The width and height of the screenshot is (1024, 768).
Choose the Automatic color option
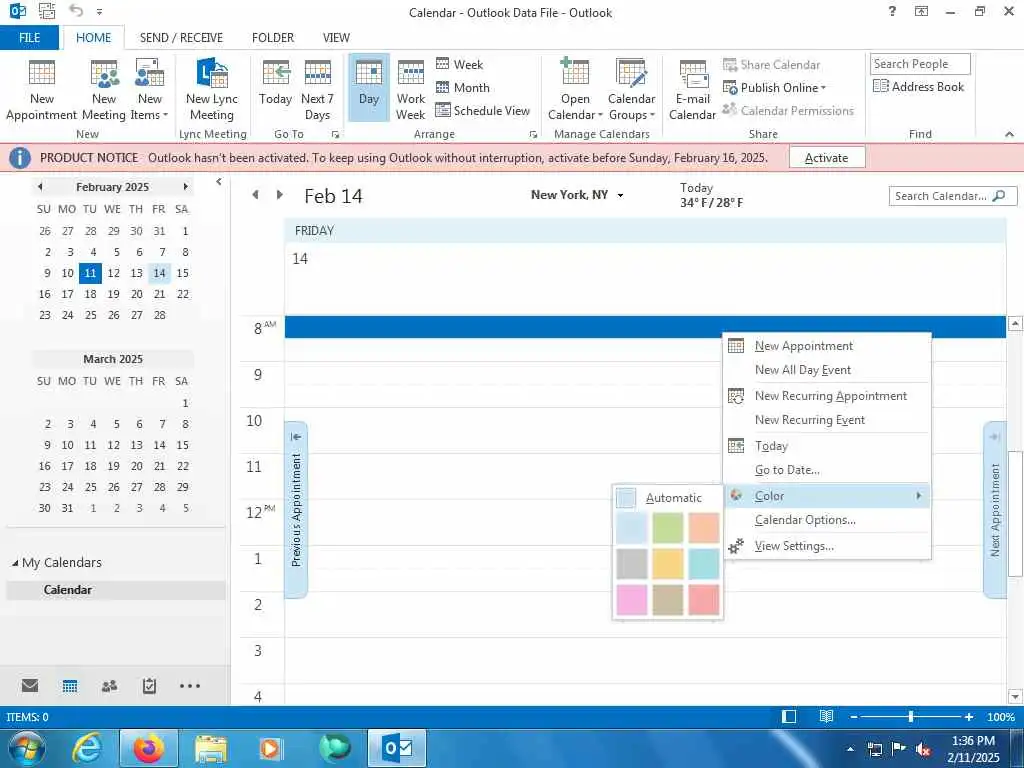[667, 498]
